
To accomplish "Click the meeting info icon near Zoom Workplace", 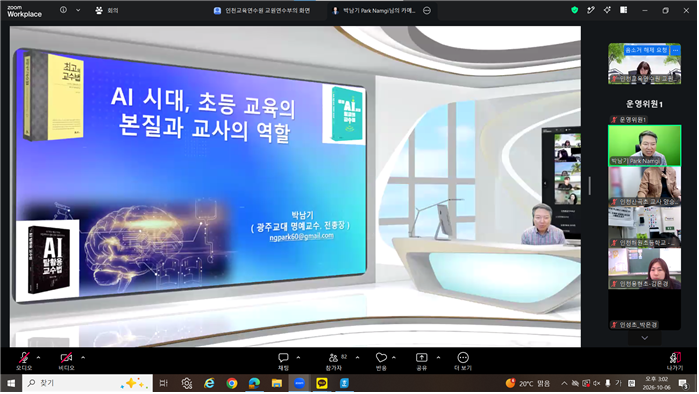I will coord(63,10).
